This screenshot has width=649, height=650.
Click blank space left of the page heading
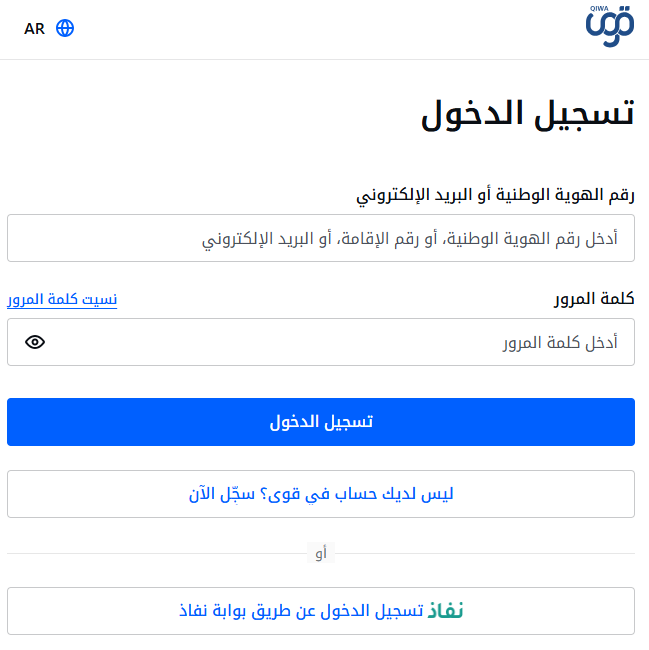pyautogui.click(x=207, y=114)
